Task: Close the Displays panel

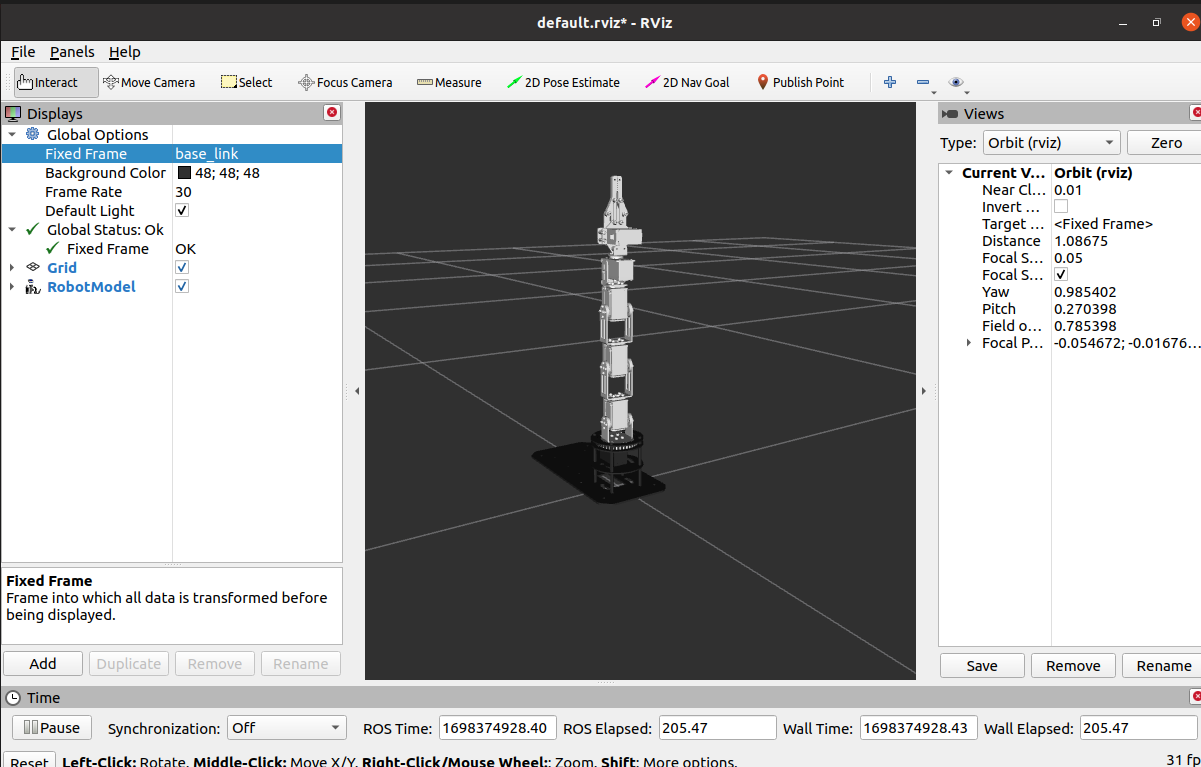Action: (332, 113)
